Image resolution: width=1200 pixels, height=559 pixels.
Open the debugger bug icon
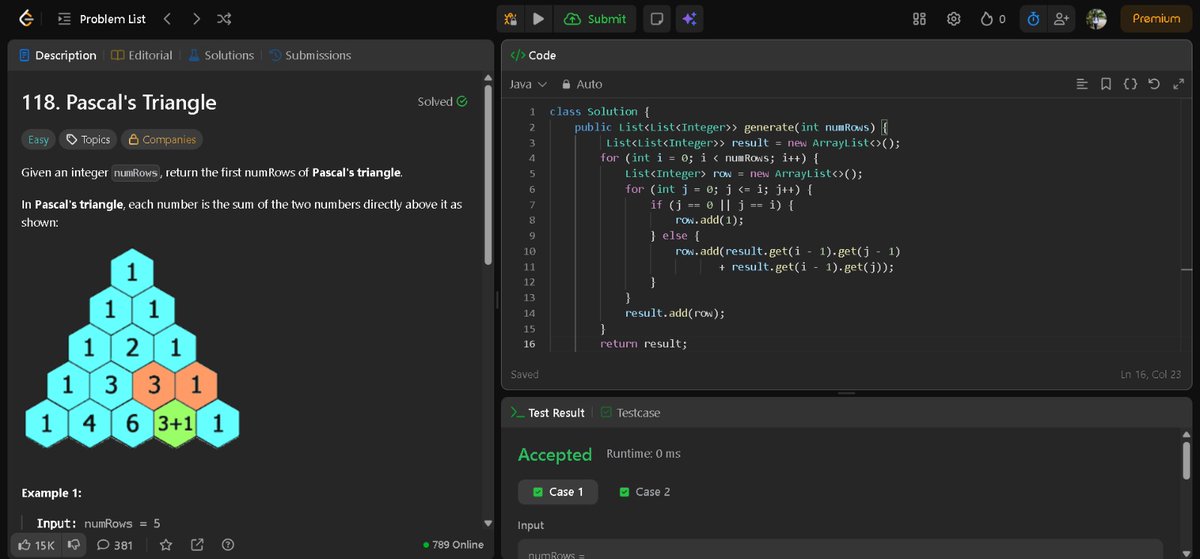pos(511,18)
